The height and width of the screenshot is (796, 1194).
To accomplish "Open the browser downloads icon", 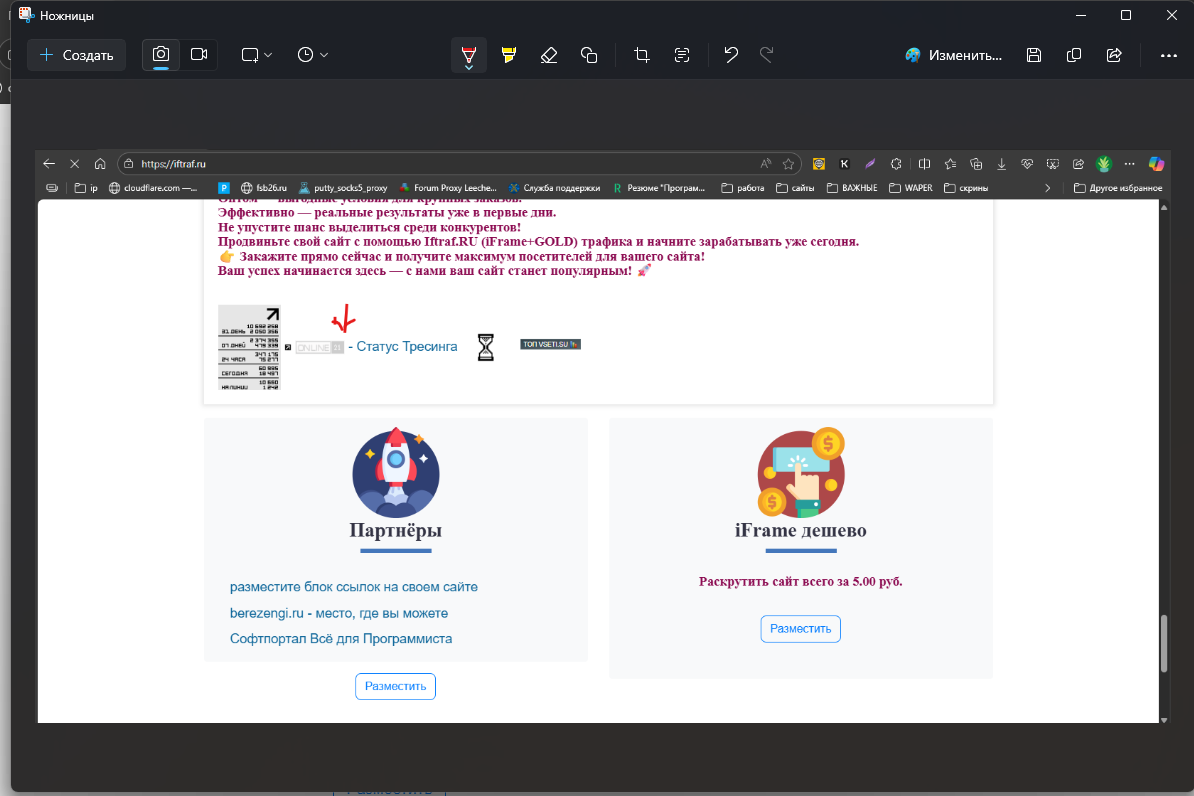I will coord(1001,164).
